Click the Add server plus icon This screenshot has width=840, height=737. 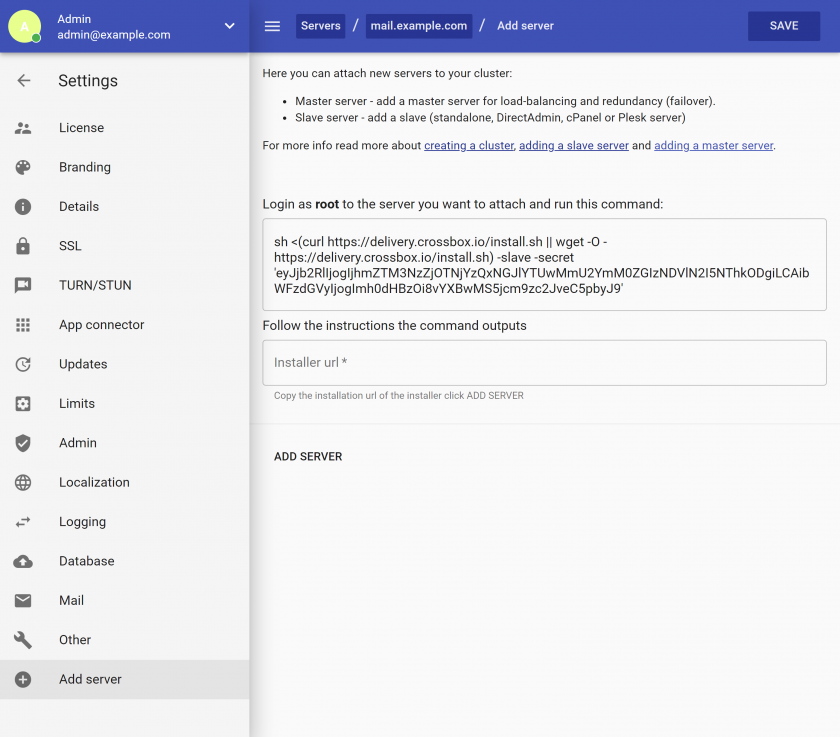pyautogui.click(x=23, y=679)
